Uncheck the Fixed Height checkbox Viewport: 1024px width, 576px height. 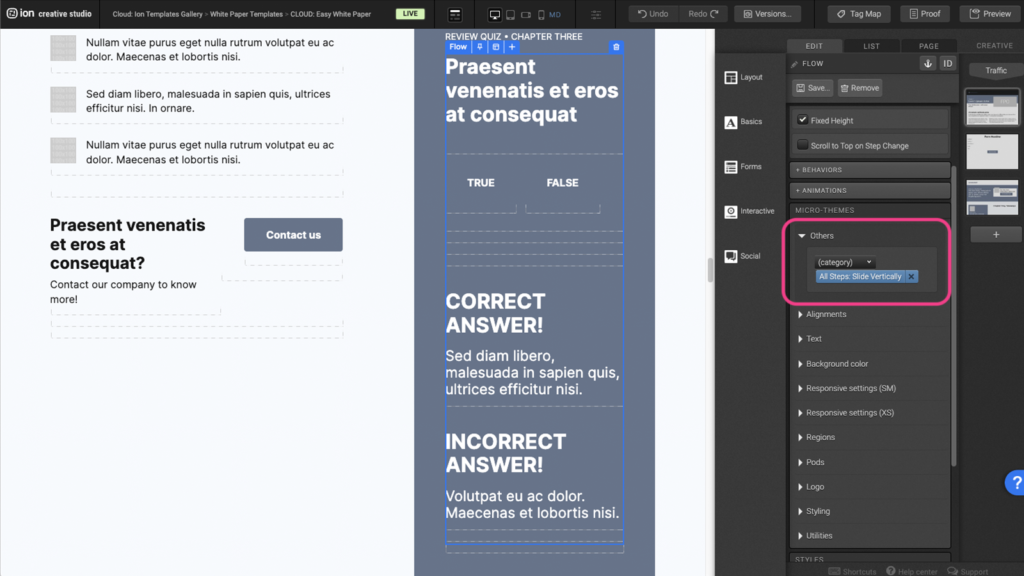tap(802, 120)
